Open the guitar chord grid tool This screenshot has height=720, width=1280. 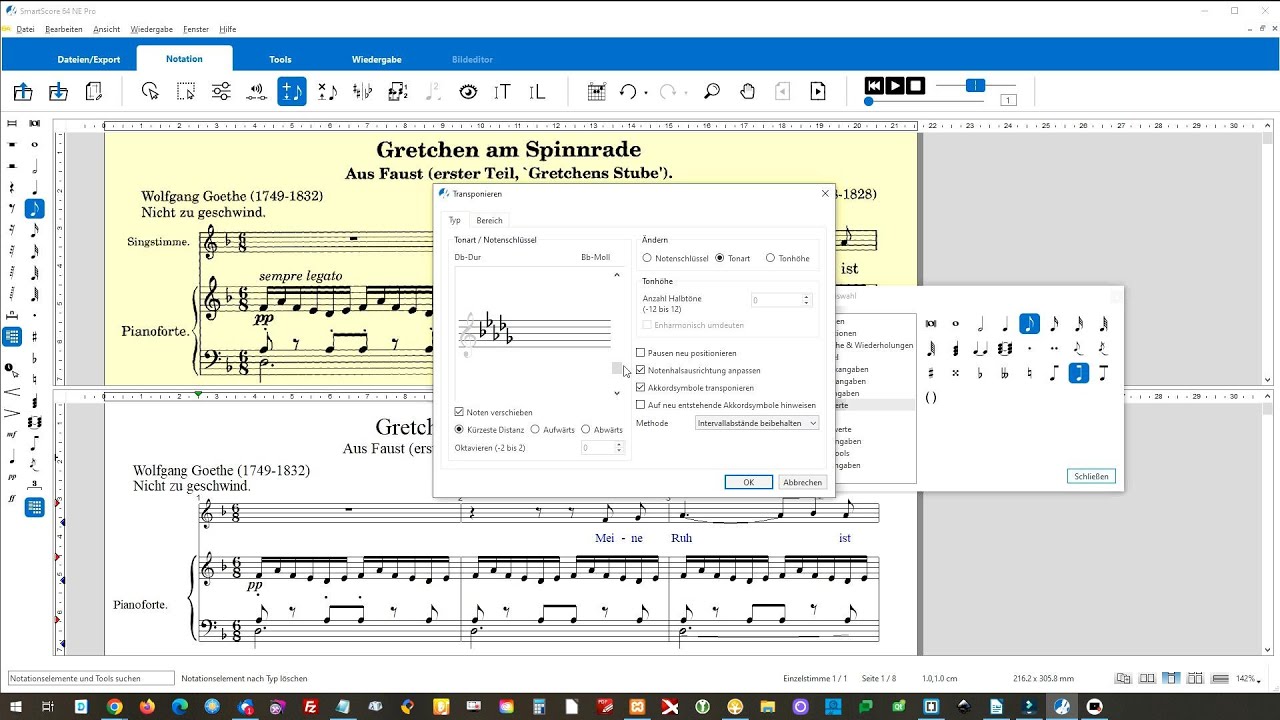(x=597, y=92)
